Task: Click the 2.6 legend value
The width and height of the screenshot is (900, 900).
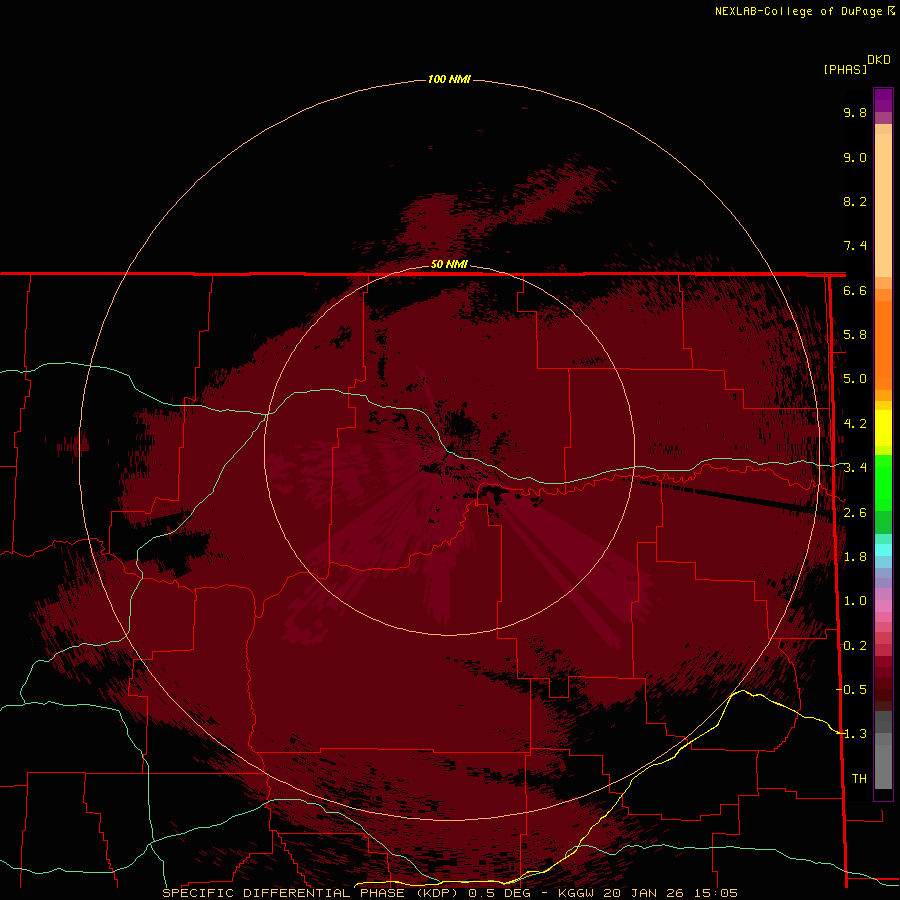Action: coord(855,513)
